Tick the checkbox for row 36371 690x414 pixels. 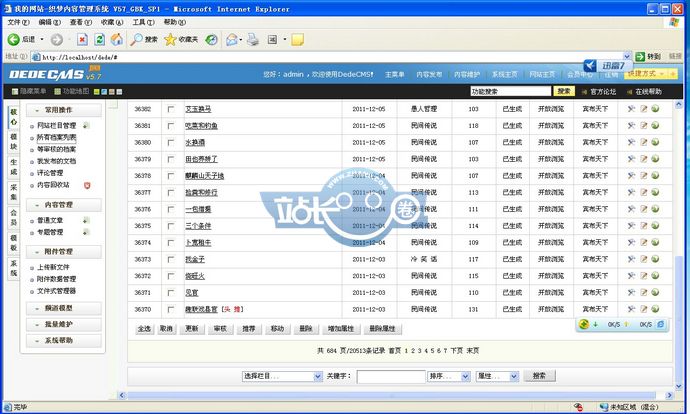pyautogui.click(x=171, y=293)
